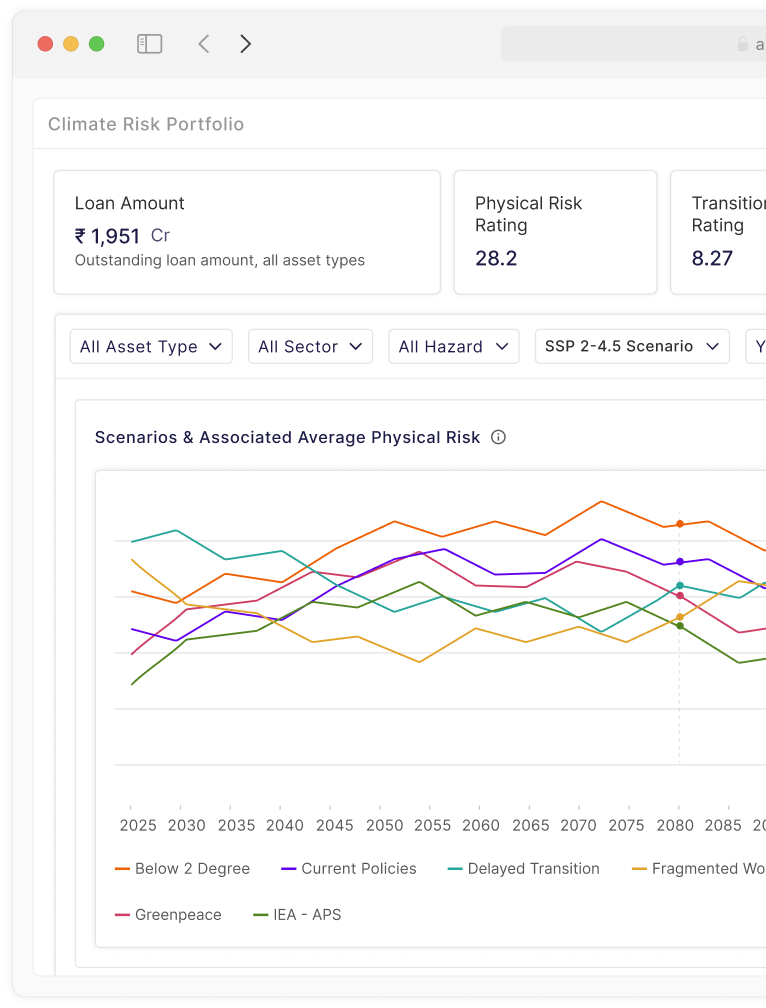Screen dimensions: 766x1008
Task: Click the yellow data point at 2080
Action: tap(680, 617)
